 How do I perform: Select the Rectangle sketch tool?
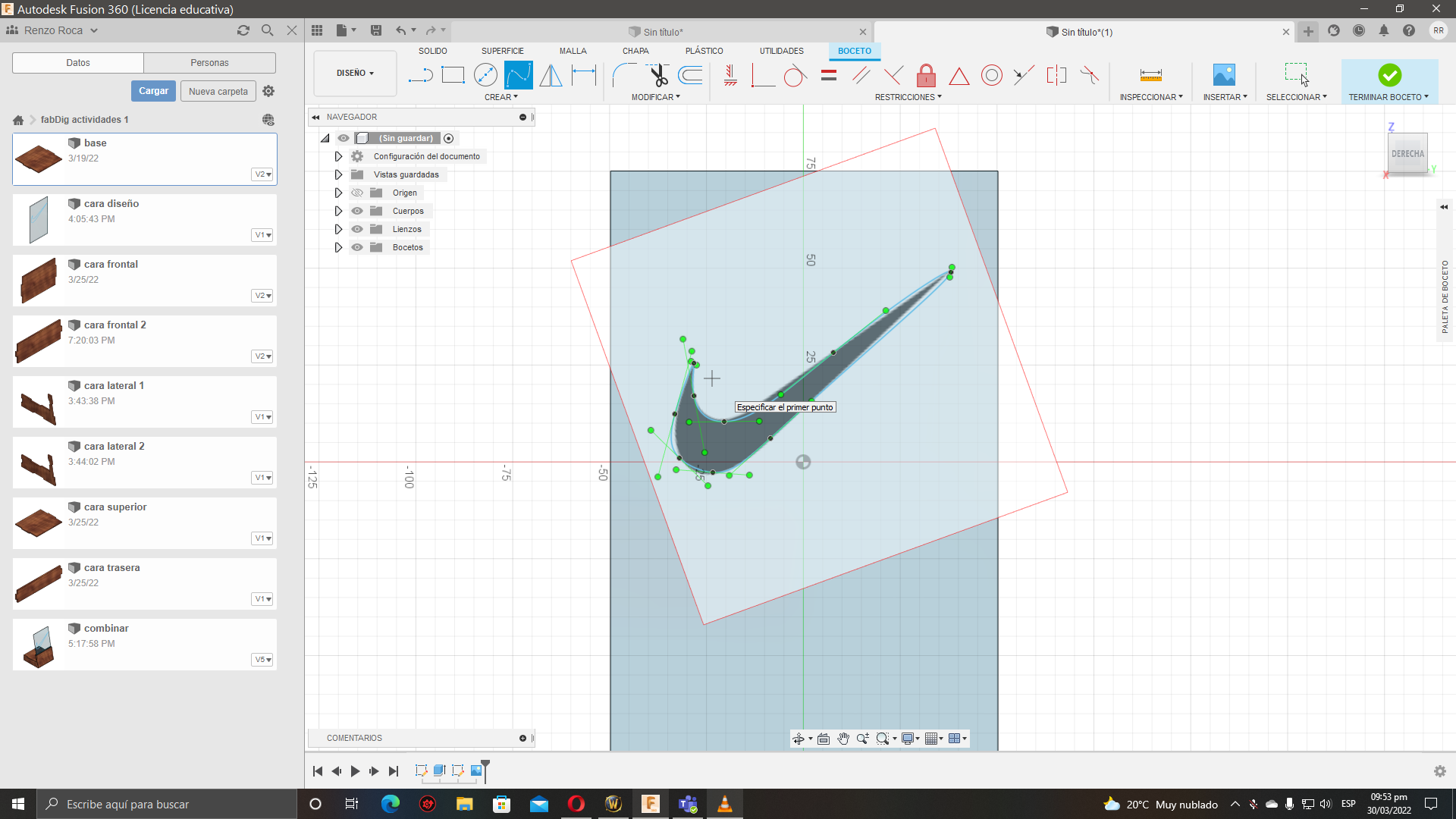tap(453, 75)
